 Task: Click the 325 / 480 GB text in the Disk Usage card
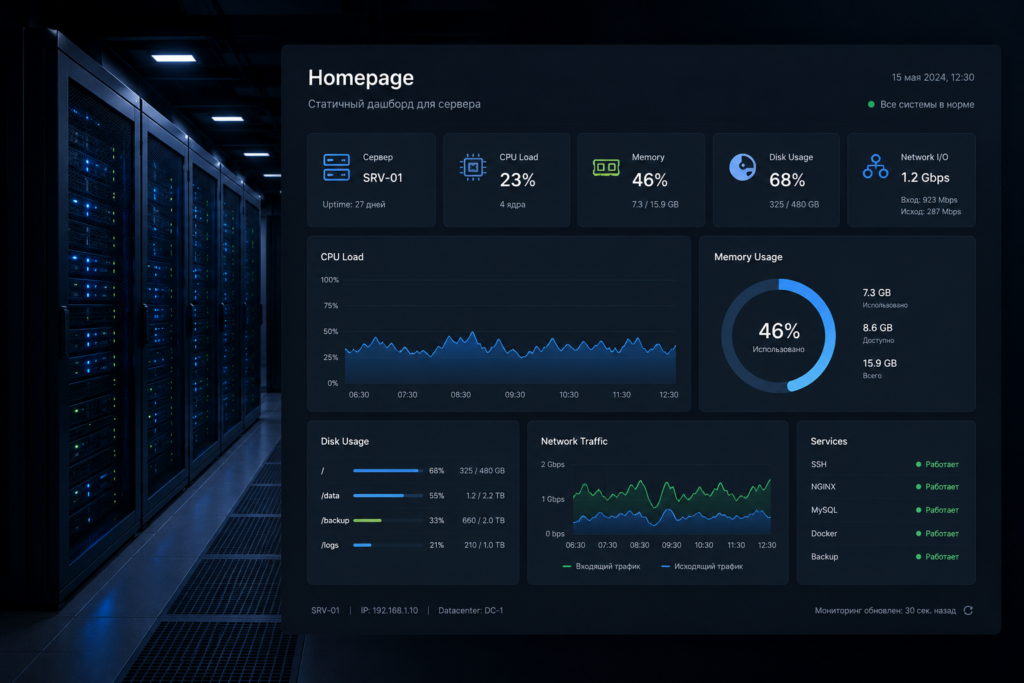pyautogui.click(x=794, y=204)
